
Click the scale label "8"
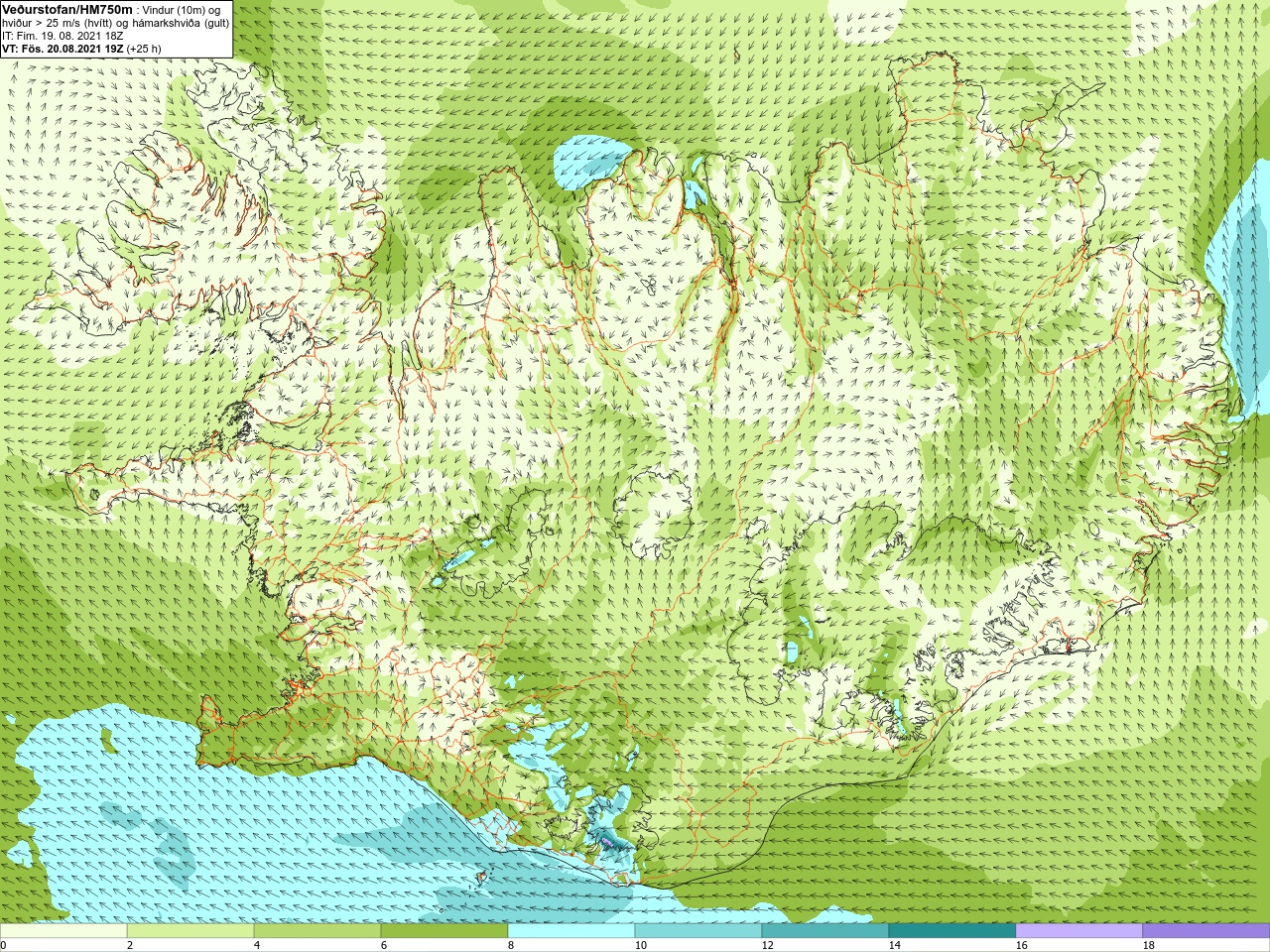tap(511, 945)
